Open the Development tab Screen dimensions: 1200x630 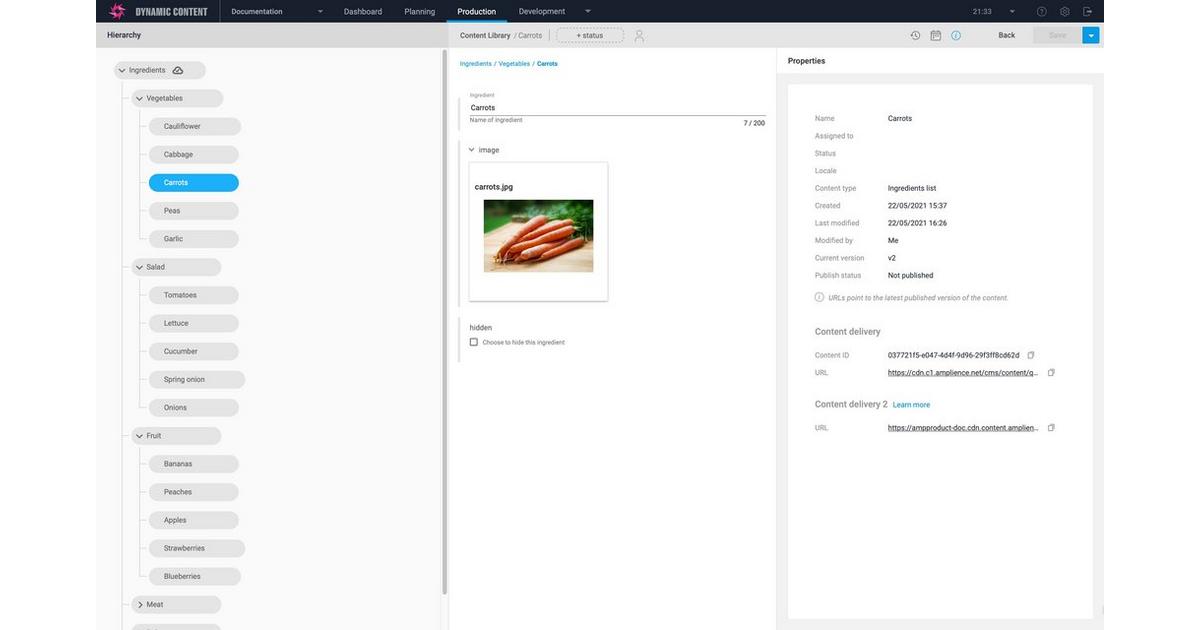pyautogui.click(x=542, y=12)
